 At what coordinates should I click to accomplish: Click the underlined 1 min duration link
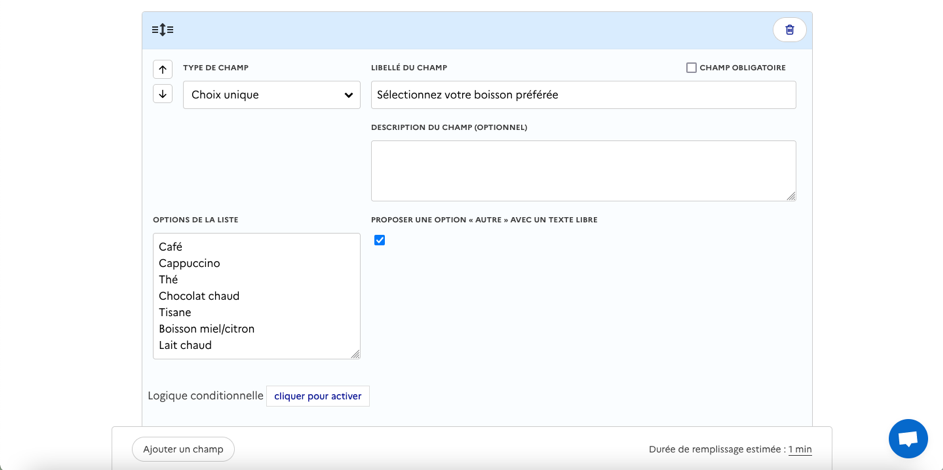pyautogui.click(x=799, y=450)
